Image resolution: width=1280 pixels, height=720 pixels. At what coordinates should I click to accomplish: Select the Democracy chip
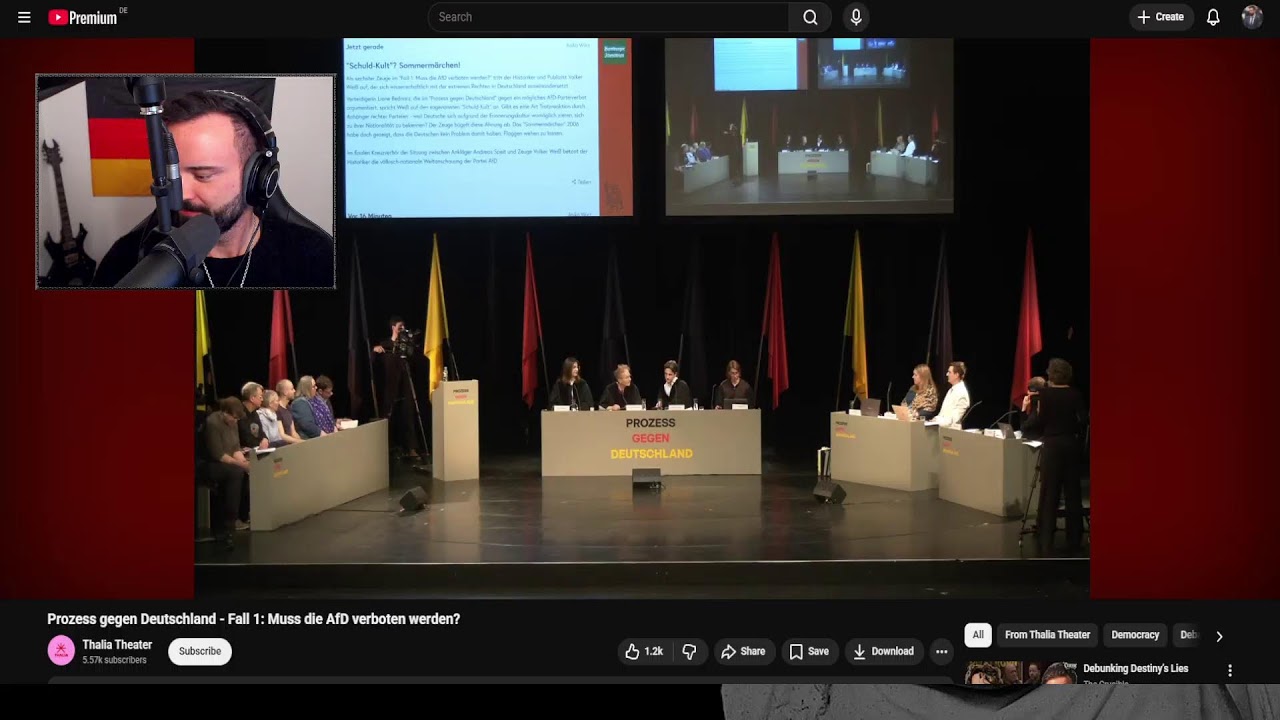click(1135, 635)
